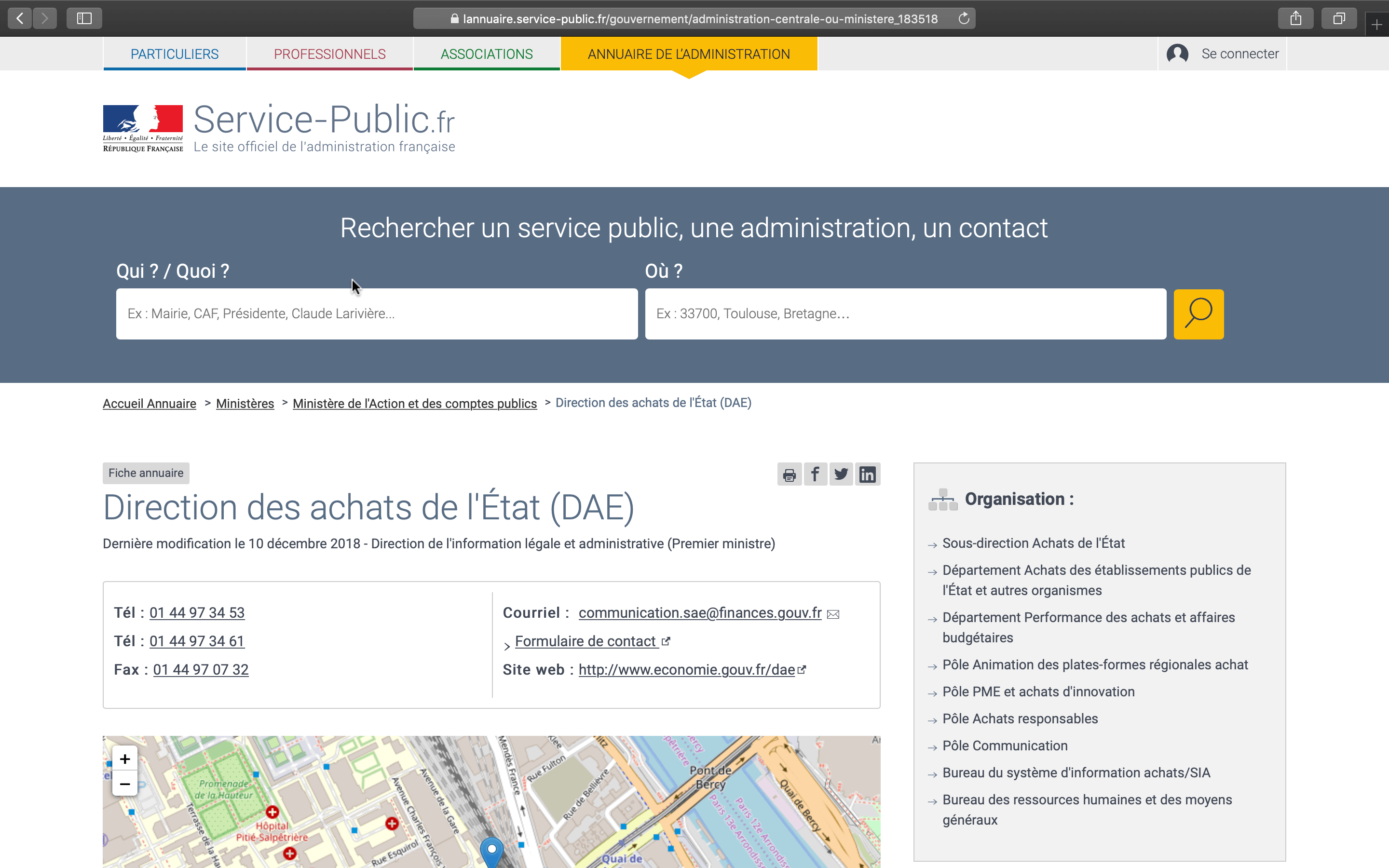1389x868 pixels.
Task: Open Pôle Communication
Action: pyautogui.click(x=1005, y=746)
